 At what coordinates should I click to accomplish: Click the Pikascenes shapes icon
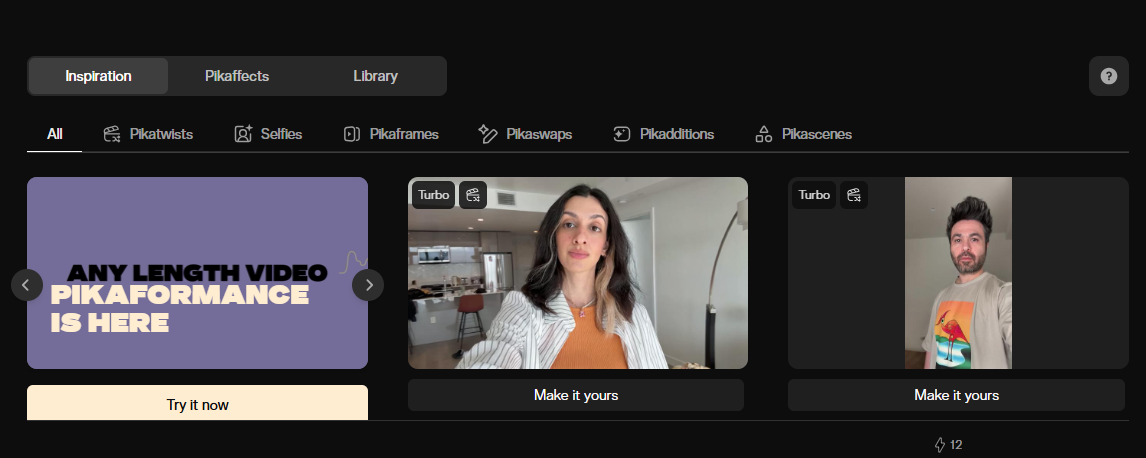(x=764, y=134)
